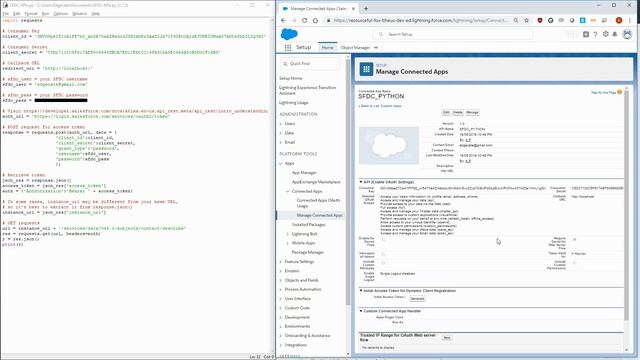Toggle Include Custom Attributes checkbox
The width and height of the screenshot is (640, 360).
coord(383,262)
